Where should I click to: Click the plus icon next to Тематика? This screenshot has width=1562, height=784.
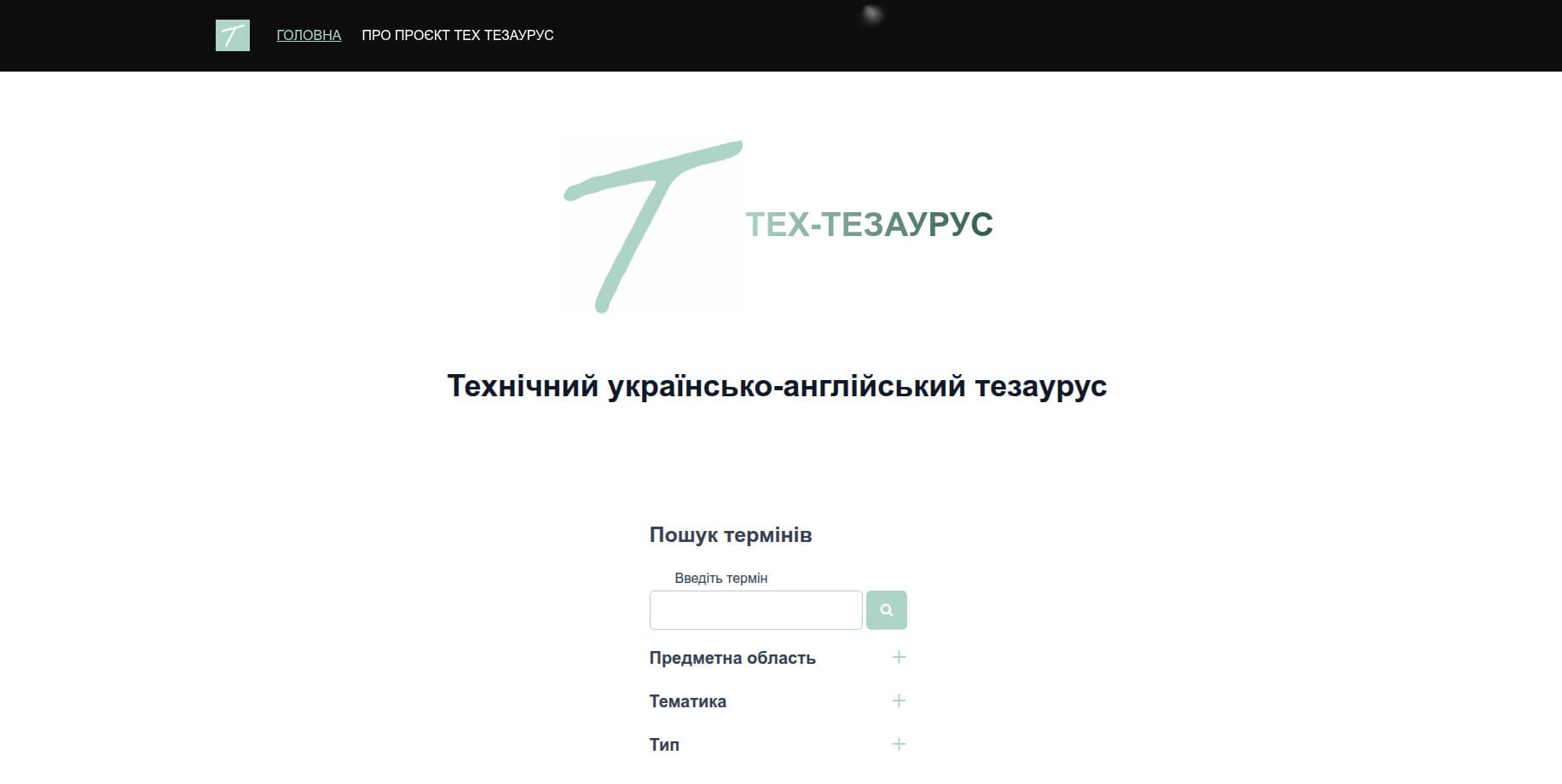(x=899, y=700)
